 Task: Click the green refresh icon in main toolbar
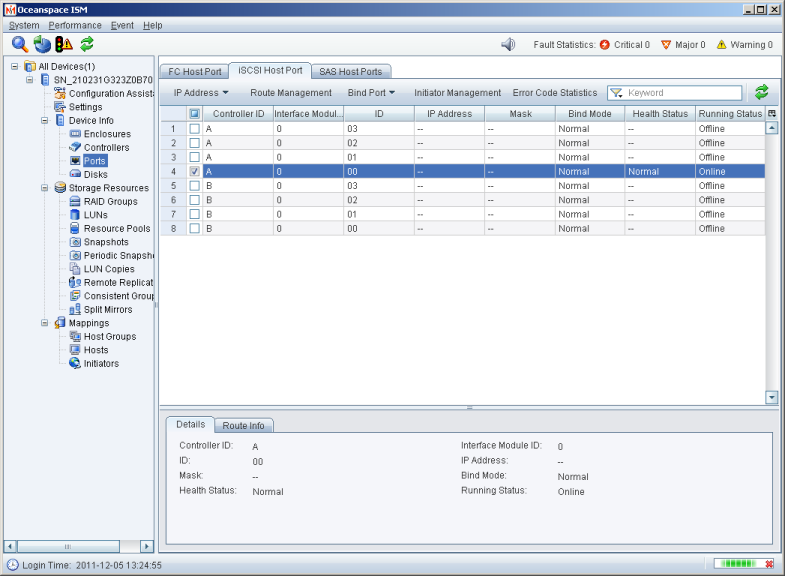click(87, 45)
